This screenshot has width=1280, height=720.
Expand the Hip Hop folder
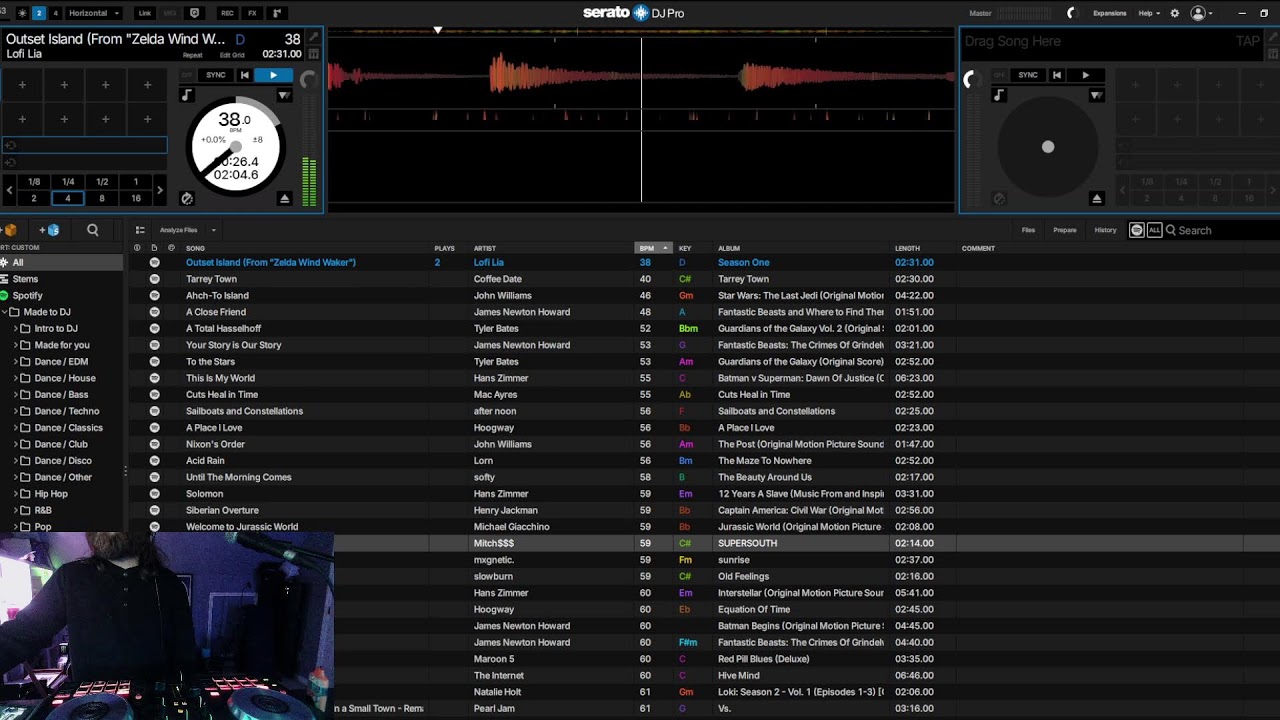tap(16, 493)
